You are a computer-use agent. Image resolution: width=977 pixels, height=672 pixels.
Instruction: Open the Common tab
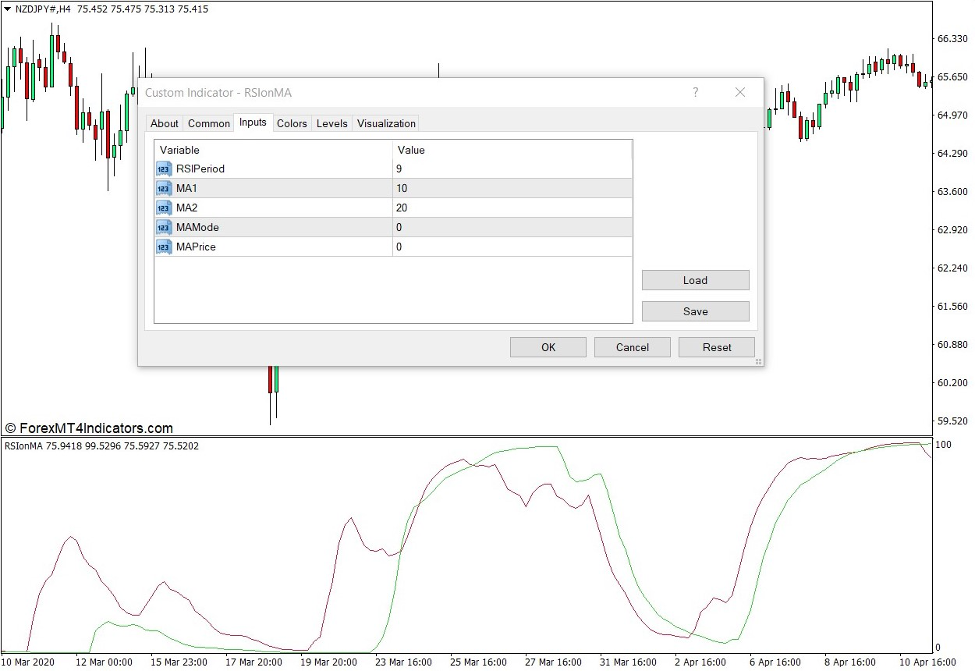pyautogui.click(x=209, y=123)
